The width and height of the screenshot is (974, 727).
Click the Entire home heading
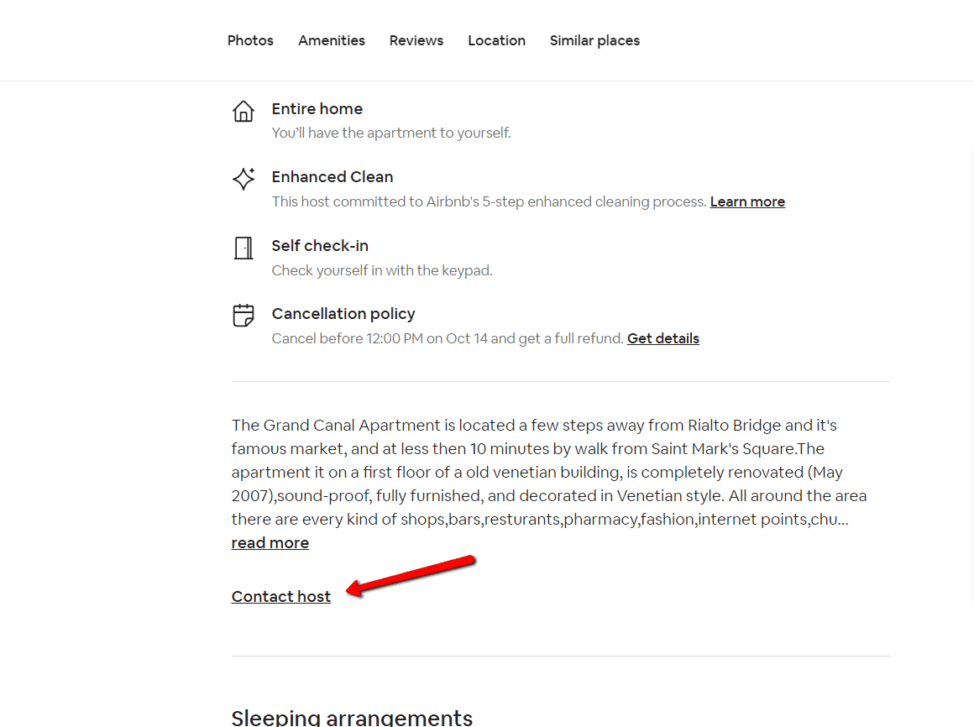(317, 109)
